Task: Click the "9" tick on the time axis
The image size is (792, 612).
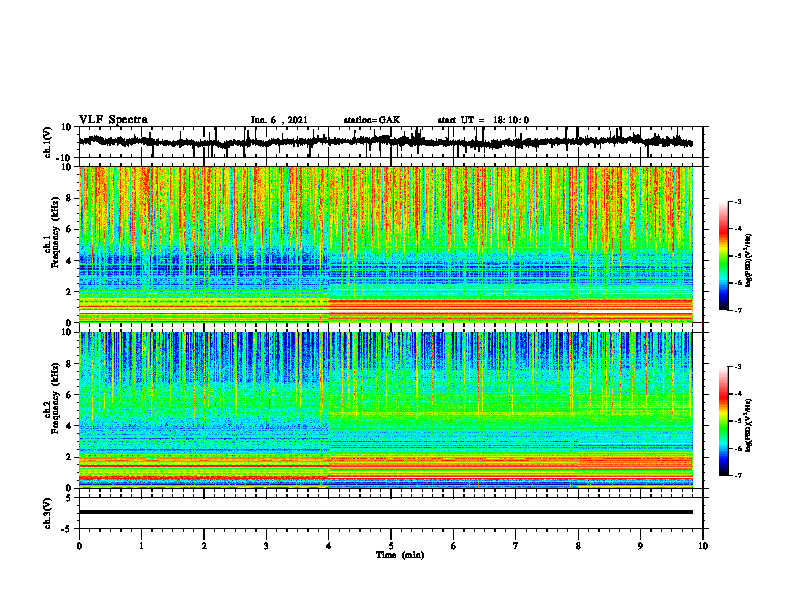Action: point(640,546)
